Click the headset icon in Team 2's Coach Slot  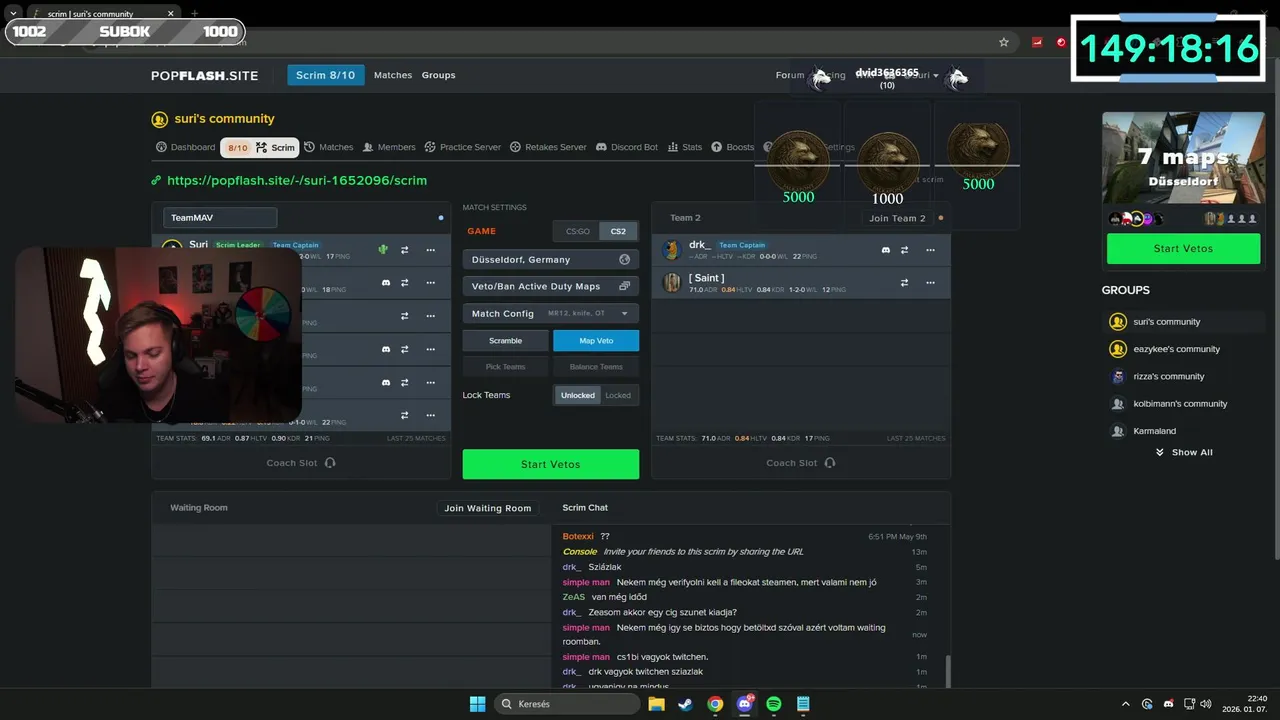click(830, 463)
